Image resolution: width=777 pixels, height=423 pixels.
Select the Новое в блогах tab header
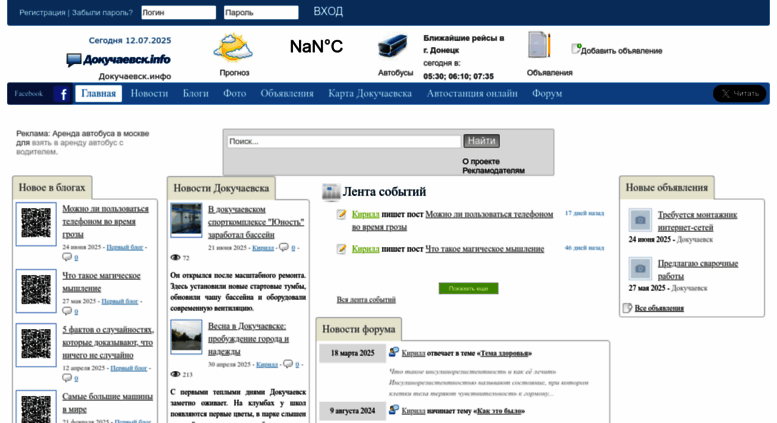[52, 187]
